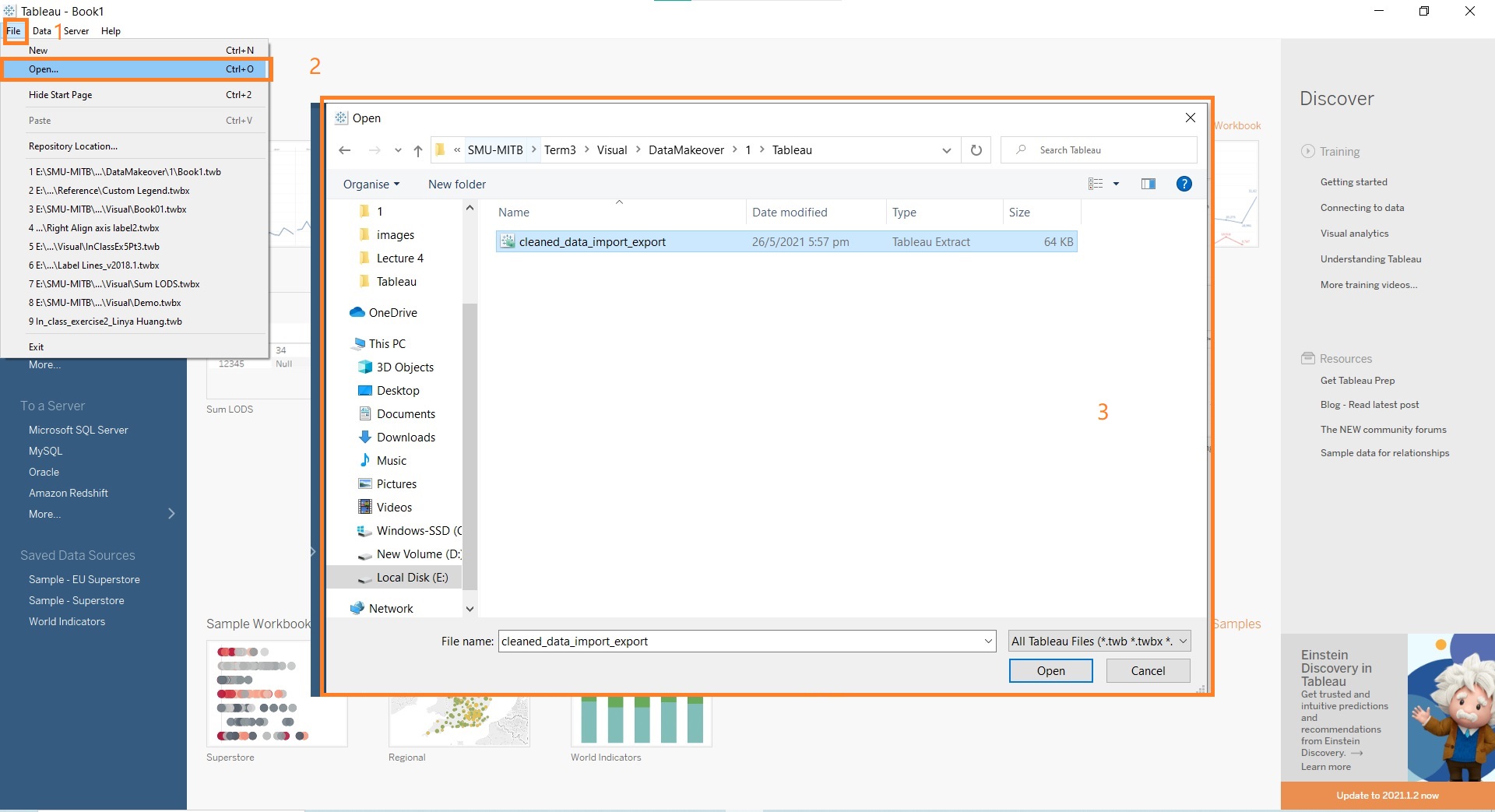Click the Cancel button in dialog
Screen dimensions: 1495x812
click(1148, 670)
